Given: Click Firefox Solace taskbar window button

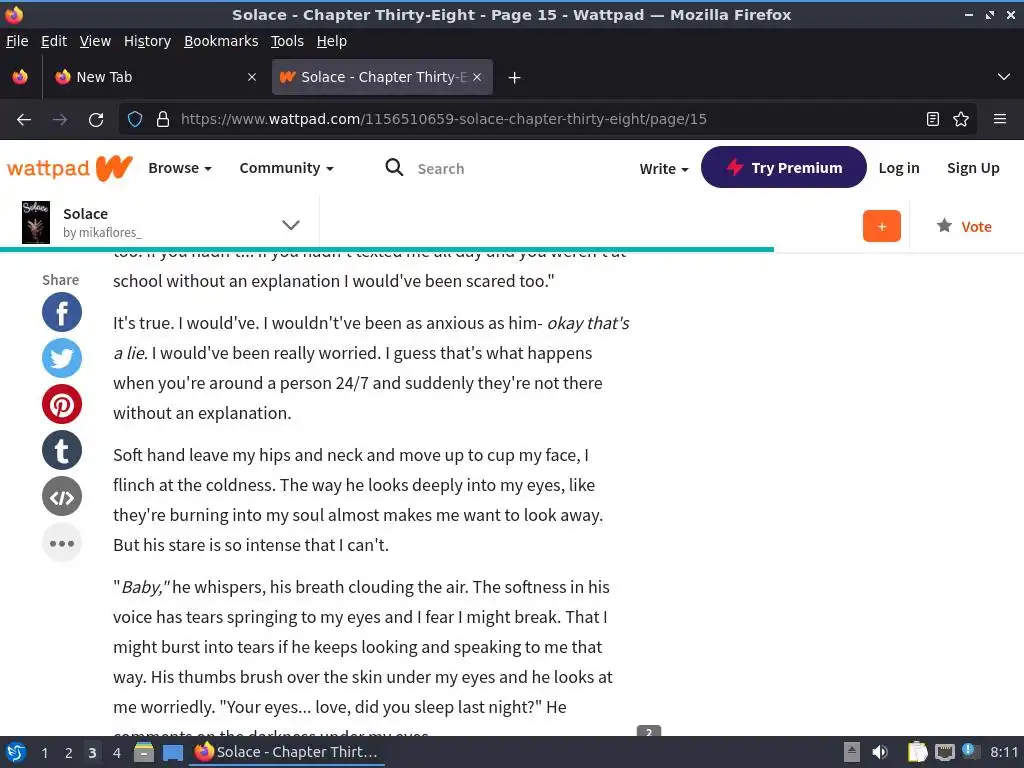Looking at the screenshot, I should pyautogui.click(x=287, y=752).
